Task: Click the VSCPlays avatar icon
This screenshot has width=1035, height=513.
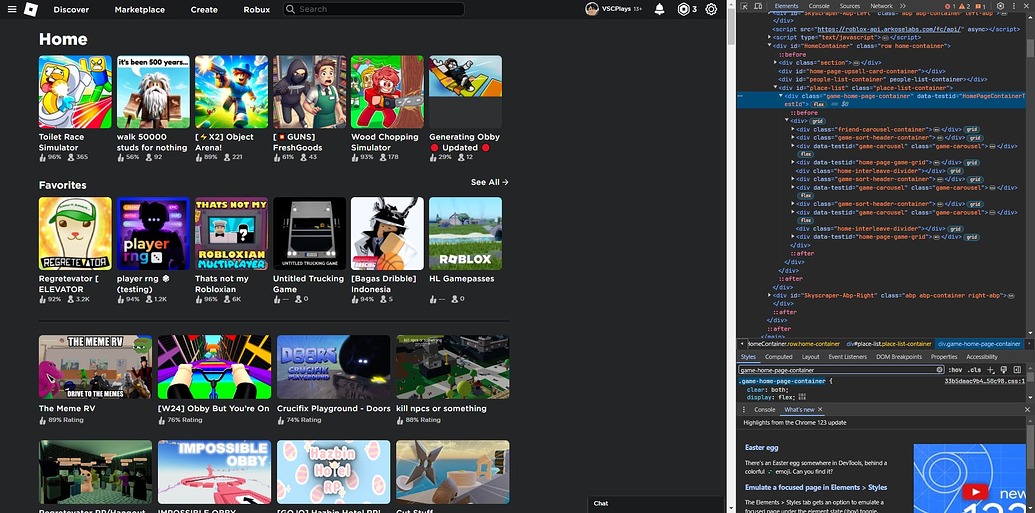Action: (x=591, y=9)
